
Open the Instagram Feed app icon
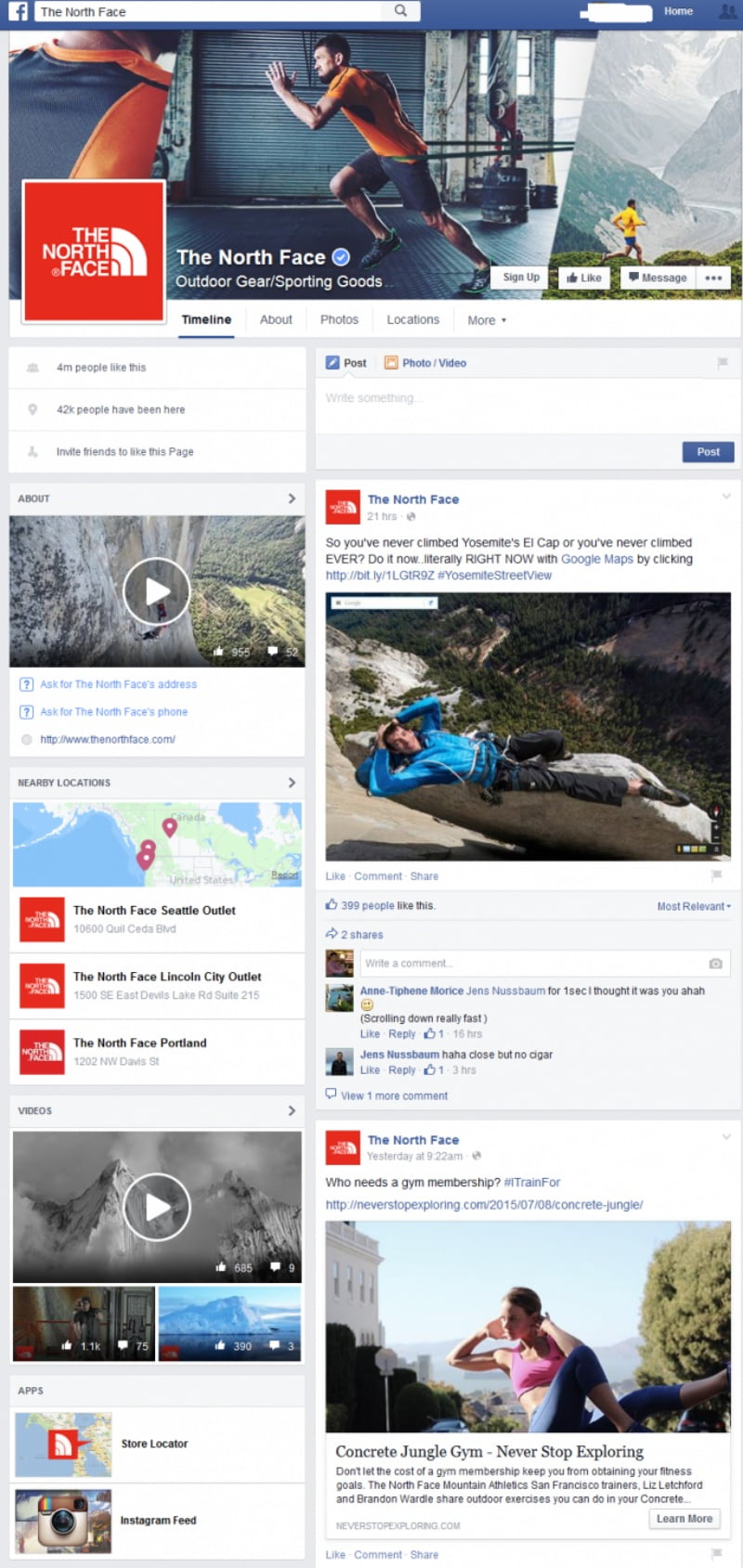(x=63, y=1521)
